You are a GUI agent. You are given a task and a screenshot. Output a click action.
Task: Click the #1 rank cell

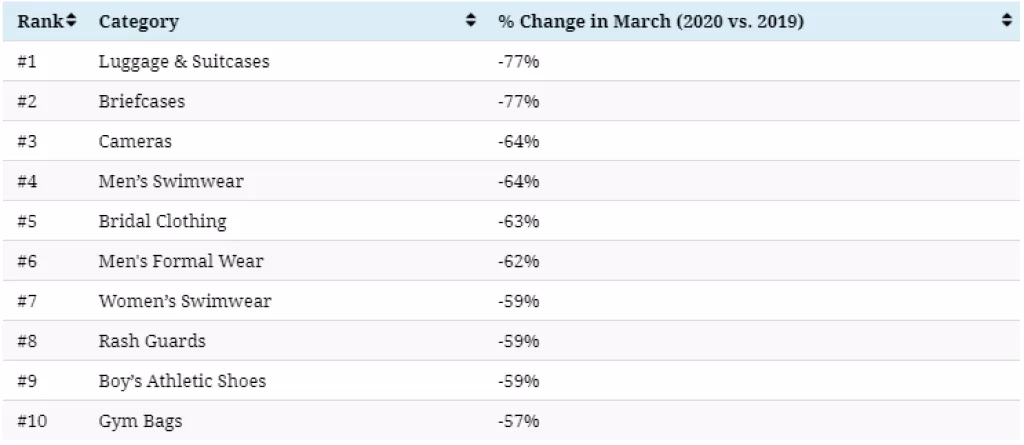[x=27, y=62]
